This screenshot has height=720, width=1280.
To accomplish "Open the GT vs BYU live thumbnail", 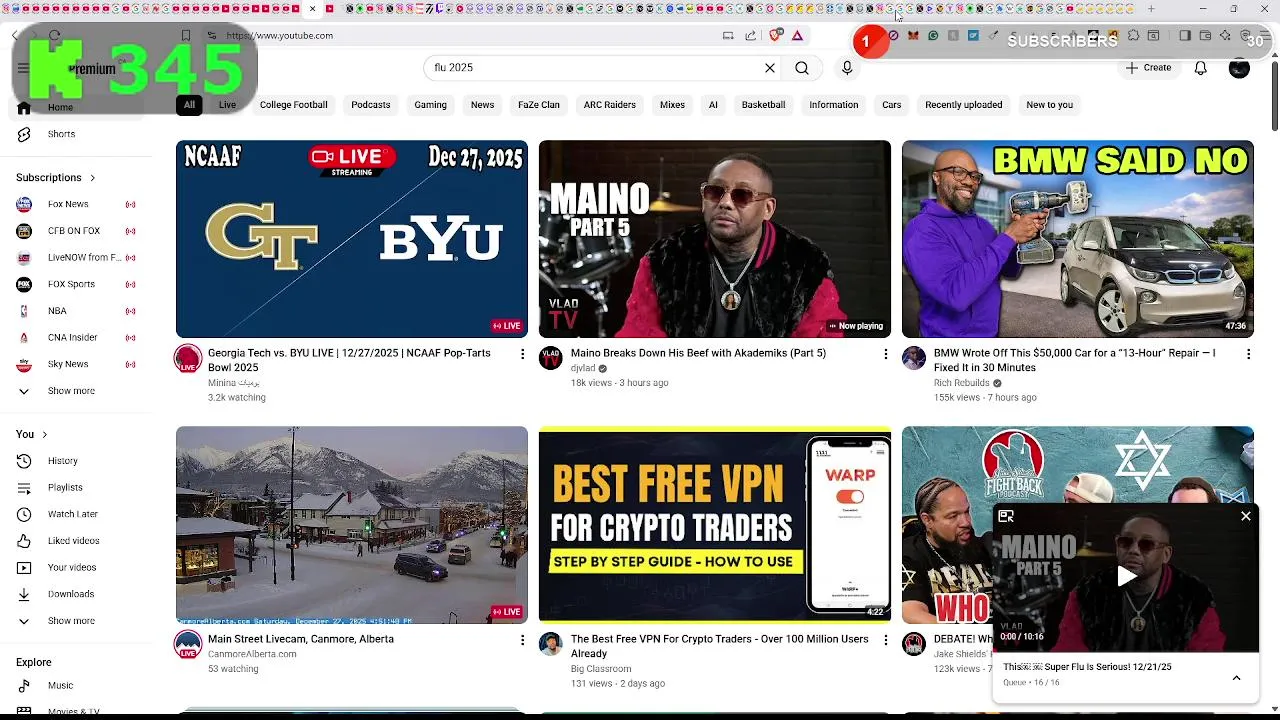I will click(352, 239).
